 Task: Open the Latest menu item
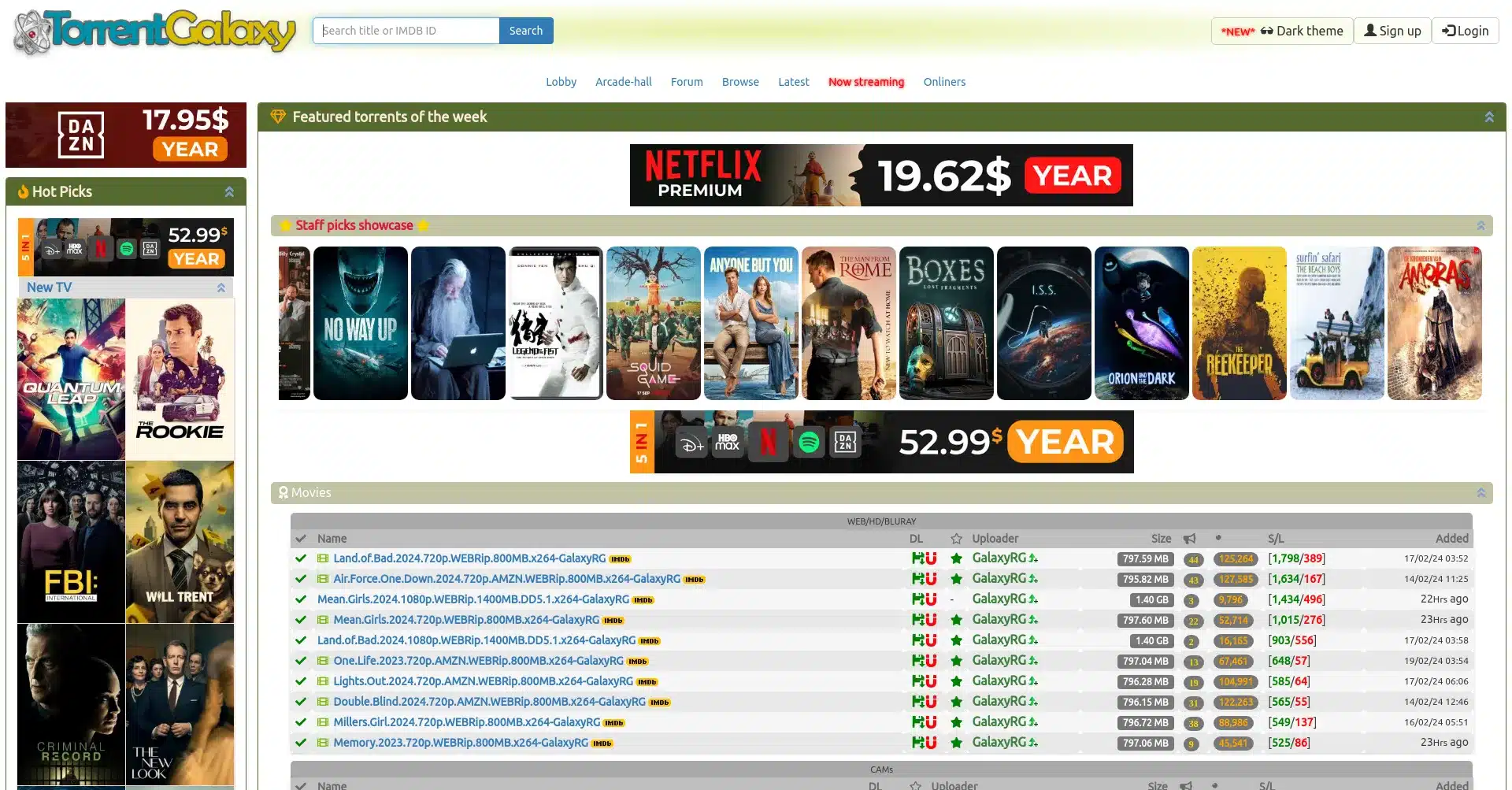click(794, 82)
